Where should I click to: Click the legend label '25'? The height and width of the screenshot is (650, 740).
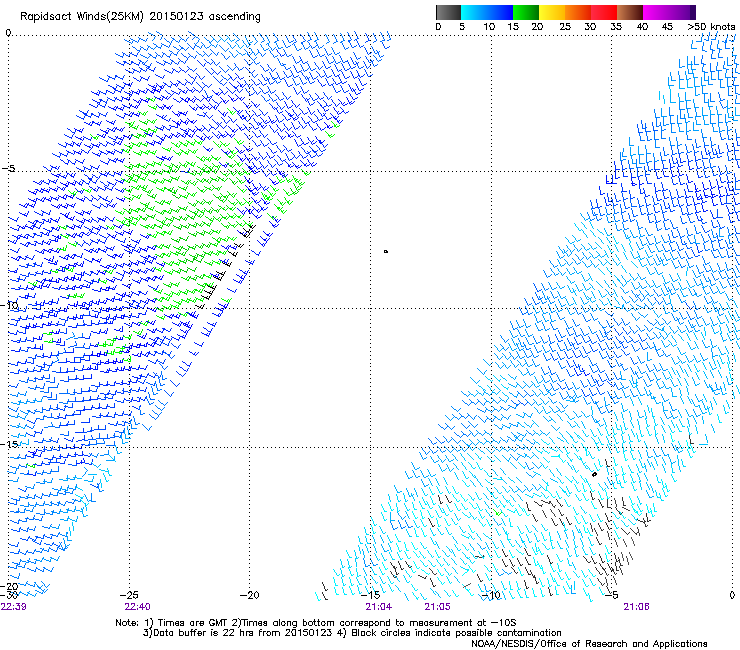point(565,27)
